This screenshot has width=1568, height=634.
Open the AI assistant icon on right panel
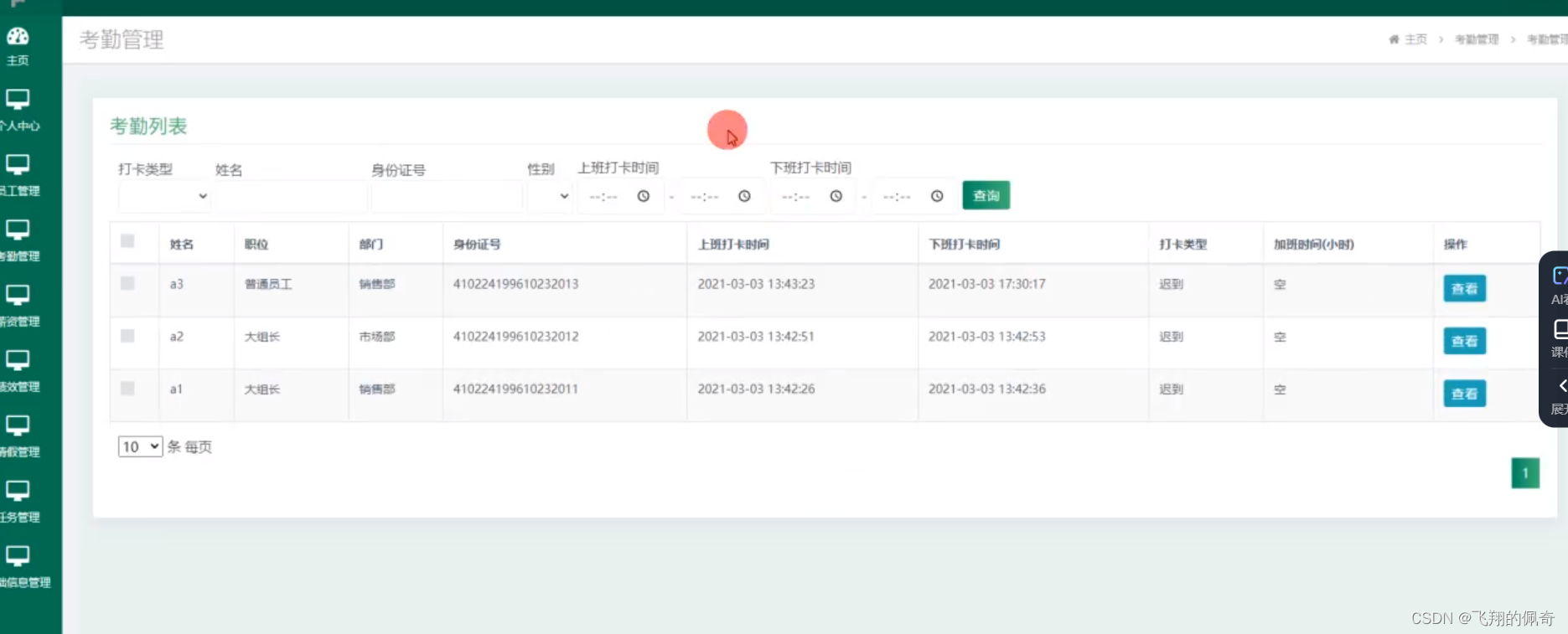(x=1560, y=276)
